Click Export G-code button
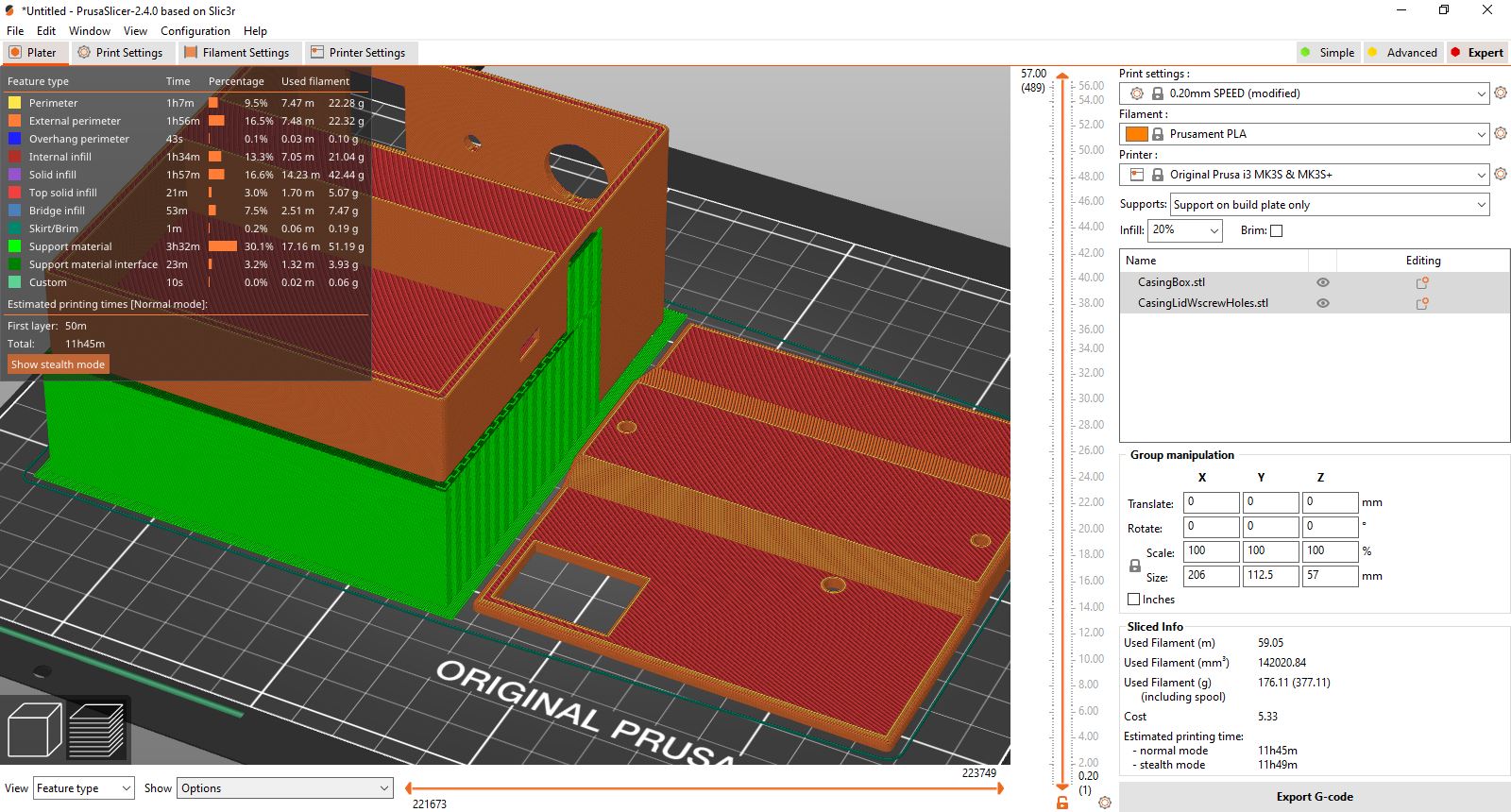 click(x=1315, y=797)
